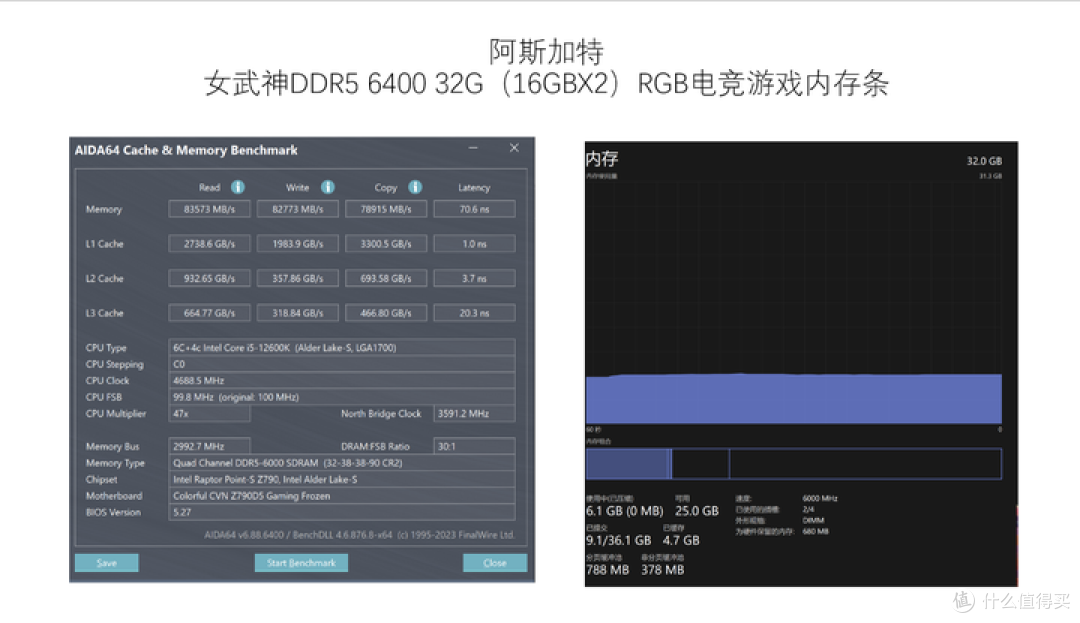The image size is (1080, 623).
Task: Click the non-paged pool value 378 MB
Action: click(663, 570)
